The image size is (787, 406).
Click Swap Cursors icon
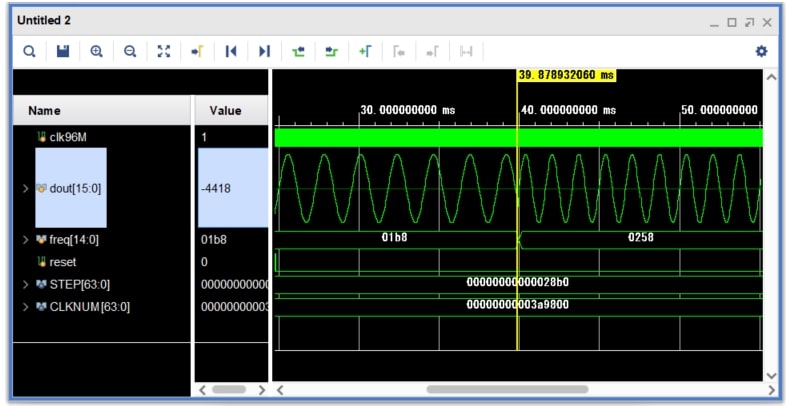click(466, 51)
